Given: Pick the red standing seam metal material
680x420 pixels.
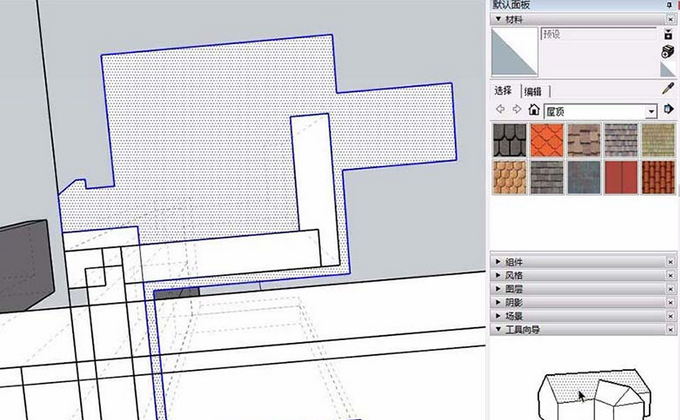Looking at the screenshot, I should click(621, 177).
